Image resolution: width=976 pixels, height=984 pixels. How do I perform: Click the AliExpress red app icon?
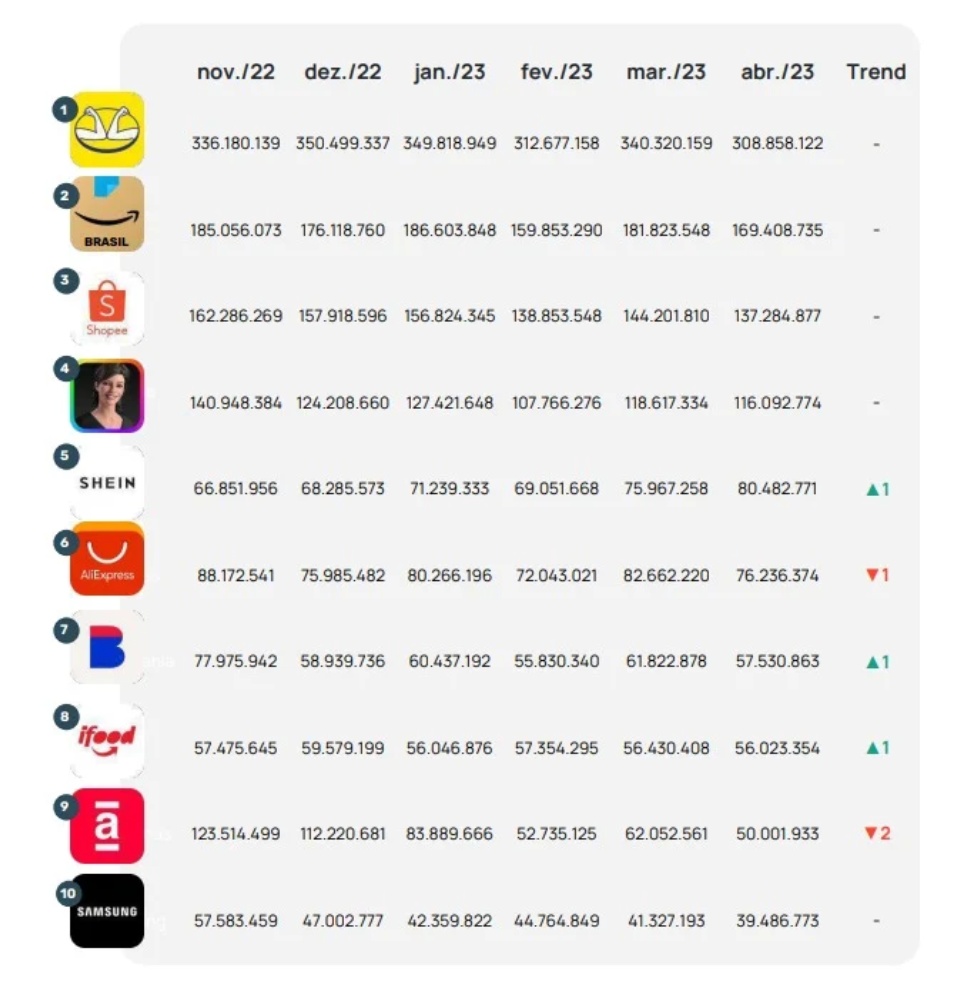(107, 559)
